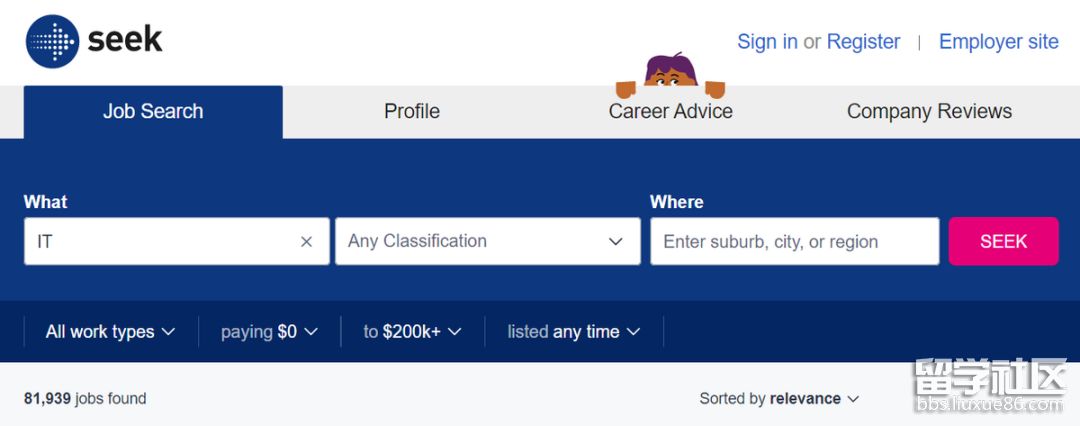Open the listed any time filter
Screen dimensions: 1080x426
[x=573, y=332]
